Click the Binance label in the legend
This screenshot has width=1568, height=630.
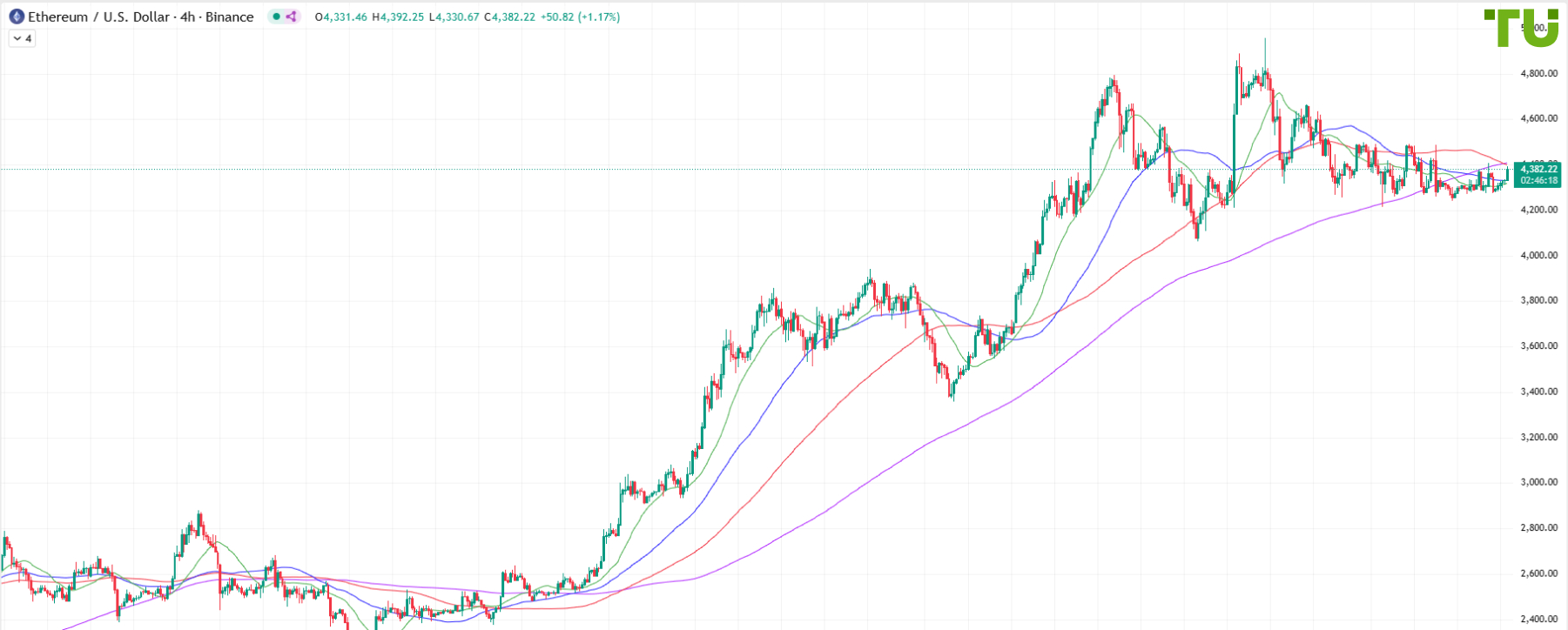pos(229,17)
